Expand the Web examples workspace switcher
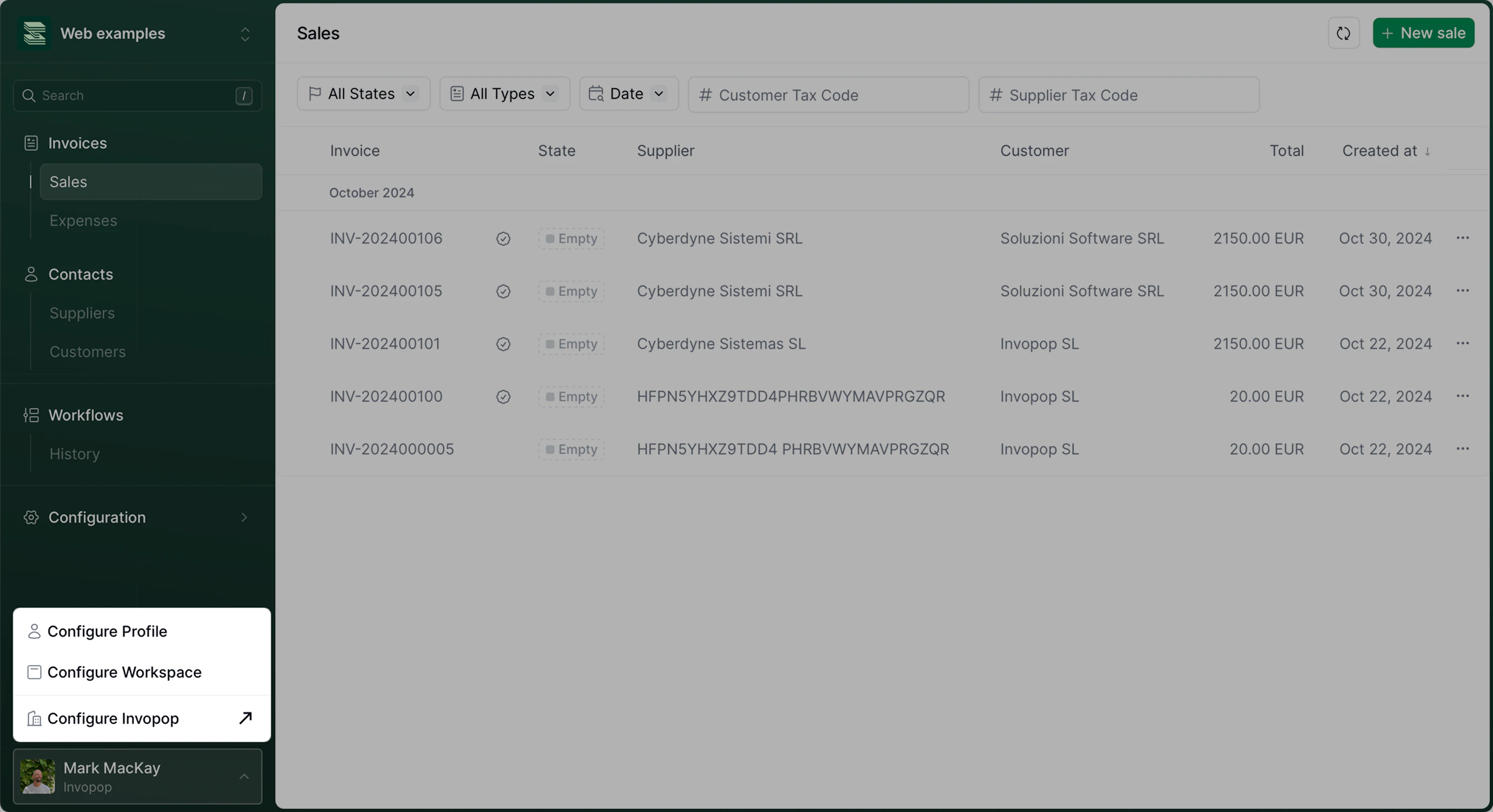The height and width of the screenshot is (812, 1493). (245, 34)
